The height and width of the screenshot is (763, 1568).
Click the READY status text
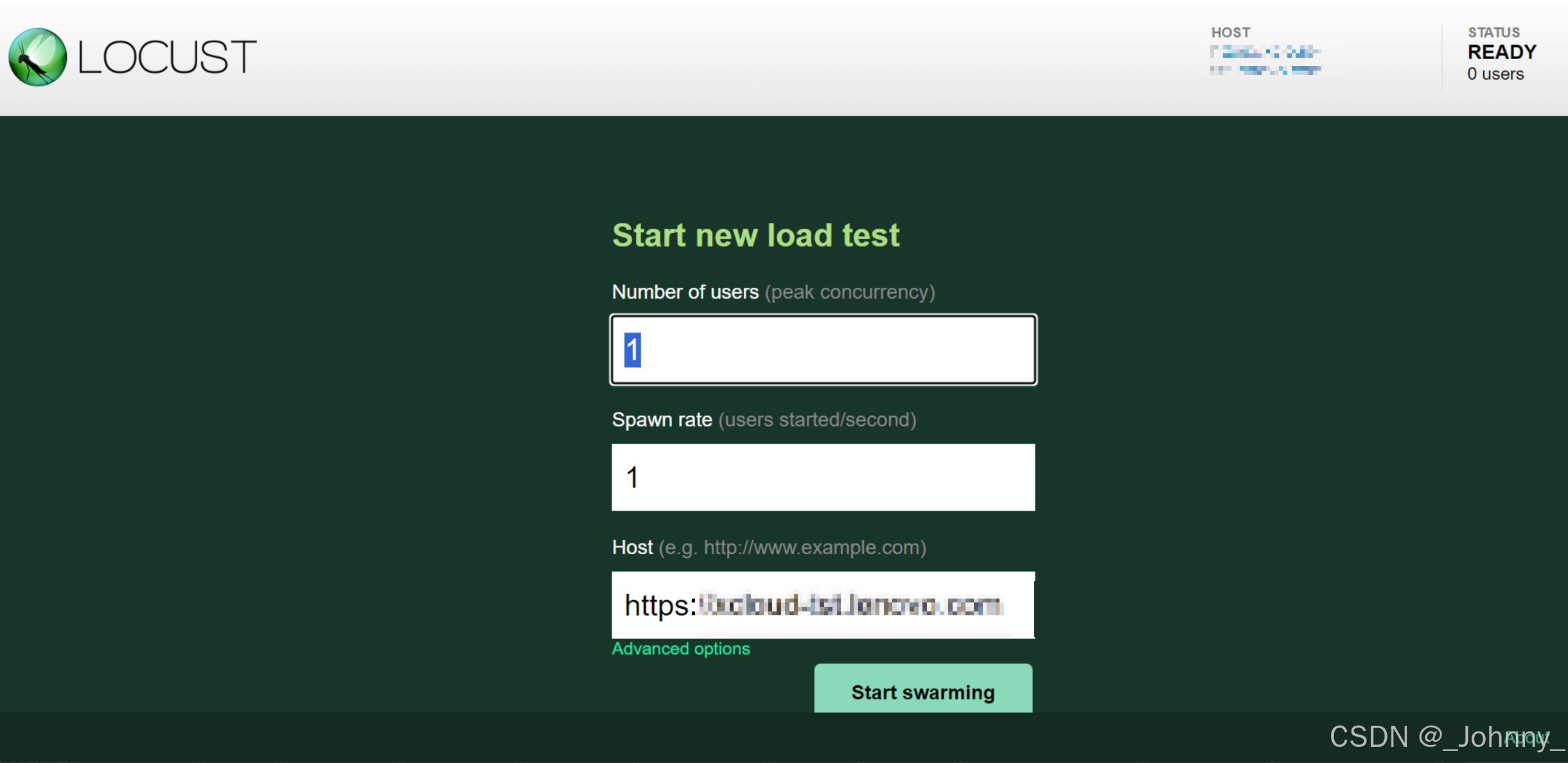(x=1501, y=52)
